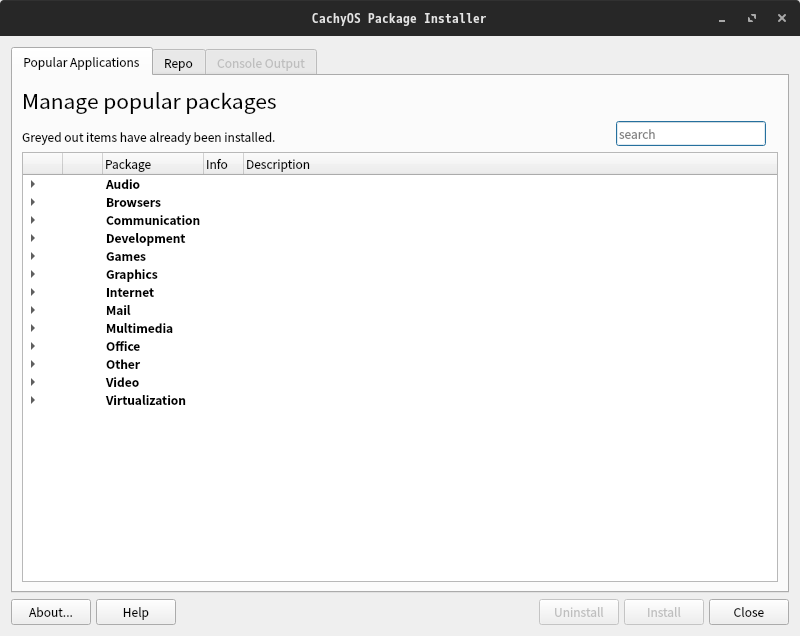Expand the Development category arrow
The image size is (800, 636).
click(x=33, y=238)
